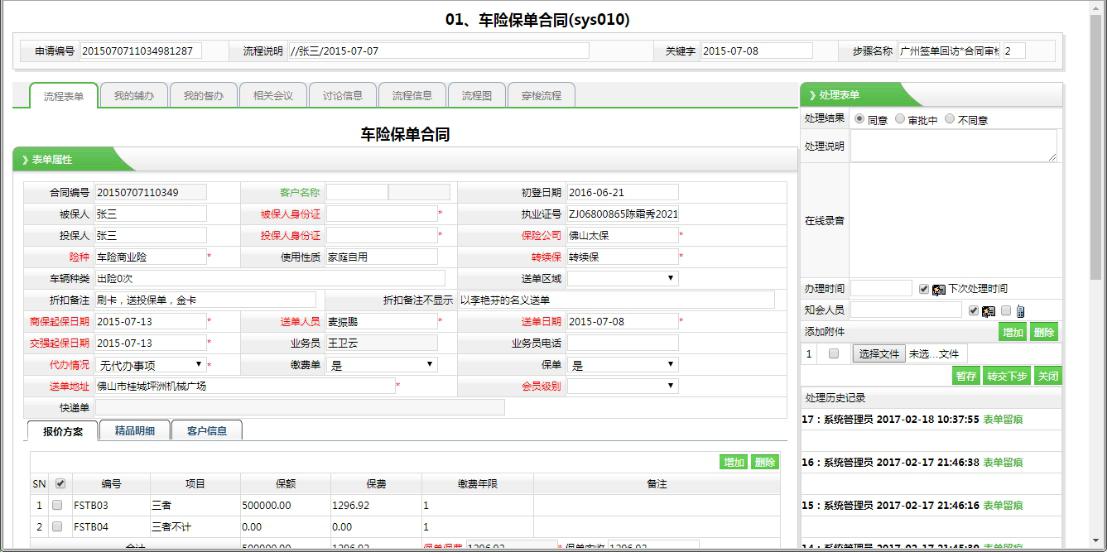The image size is (1107, 553).
Task: Click the chevron icon in 表单属性 header
Action: pos(26,160)
